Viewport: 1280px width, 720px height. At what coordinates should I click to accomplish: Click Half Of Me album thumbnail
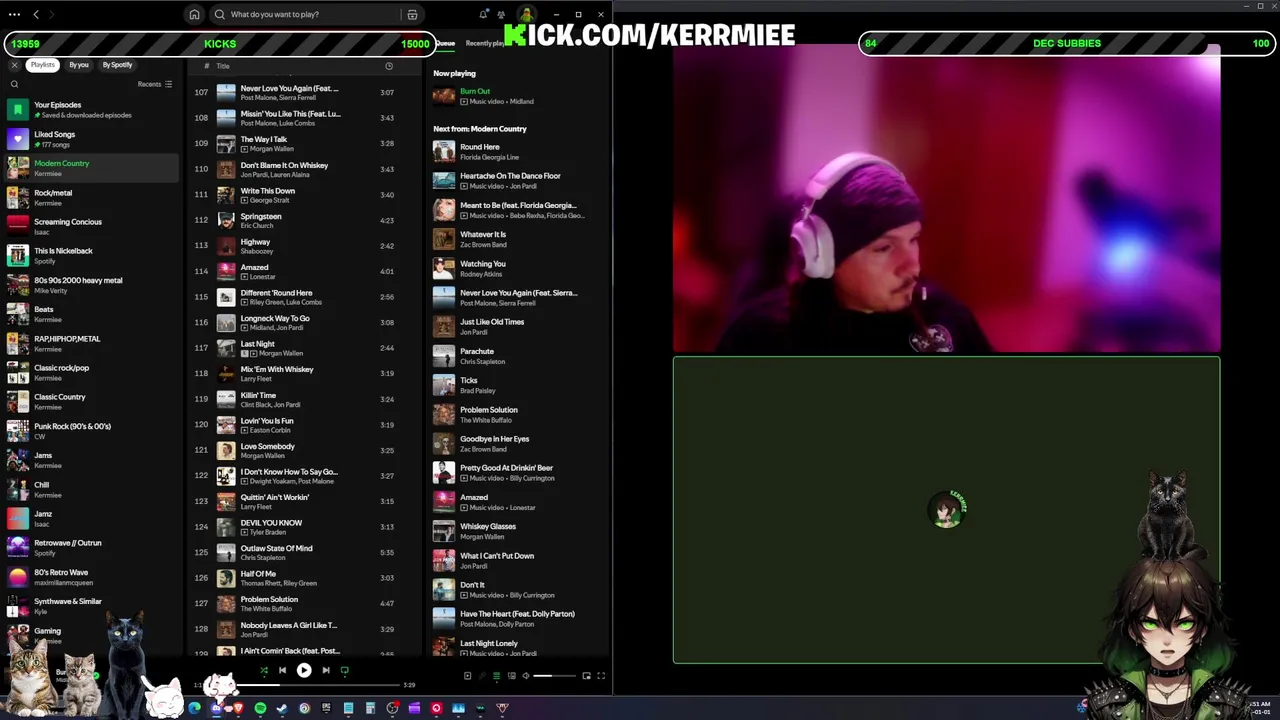tap(226, 578)
